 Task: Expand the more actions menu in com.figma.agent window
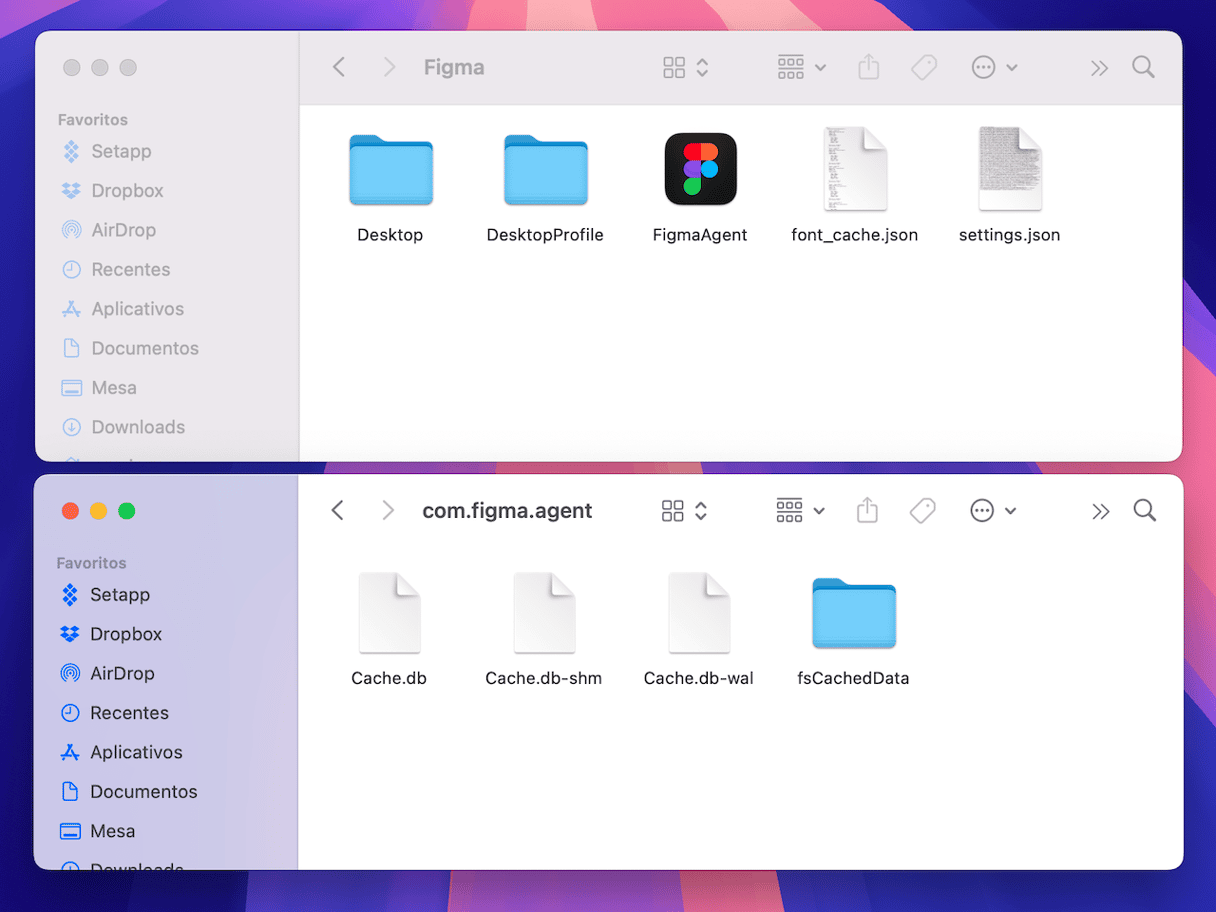point(993,511)
